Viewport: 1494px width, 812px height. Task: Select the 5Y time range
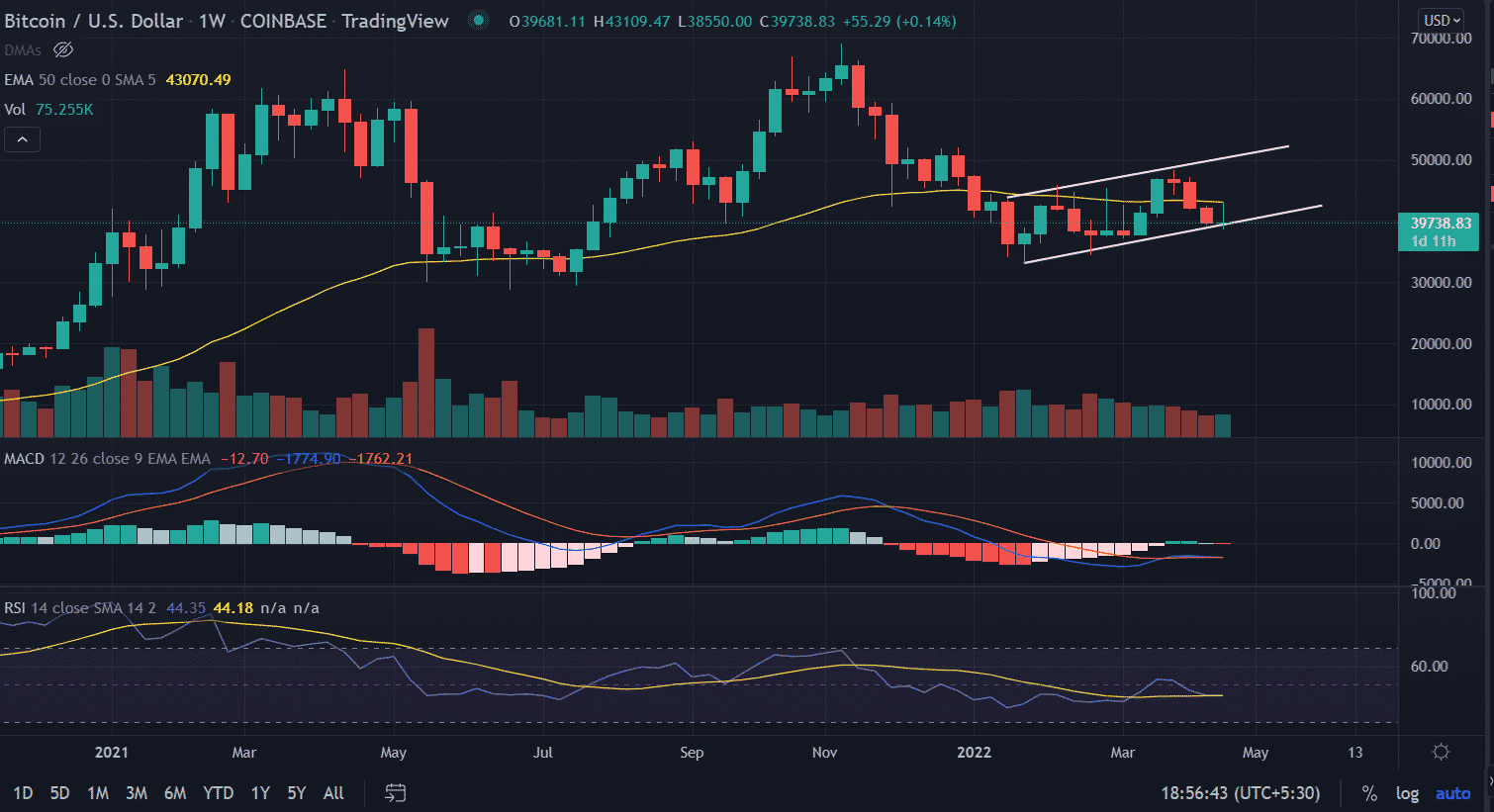[x=297, y=792]
